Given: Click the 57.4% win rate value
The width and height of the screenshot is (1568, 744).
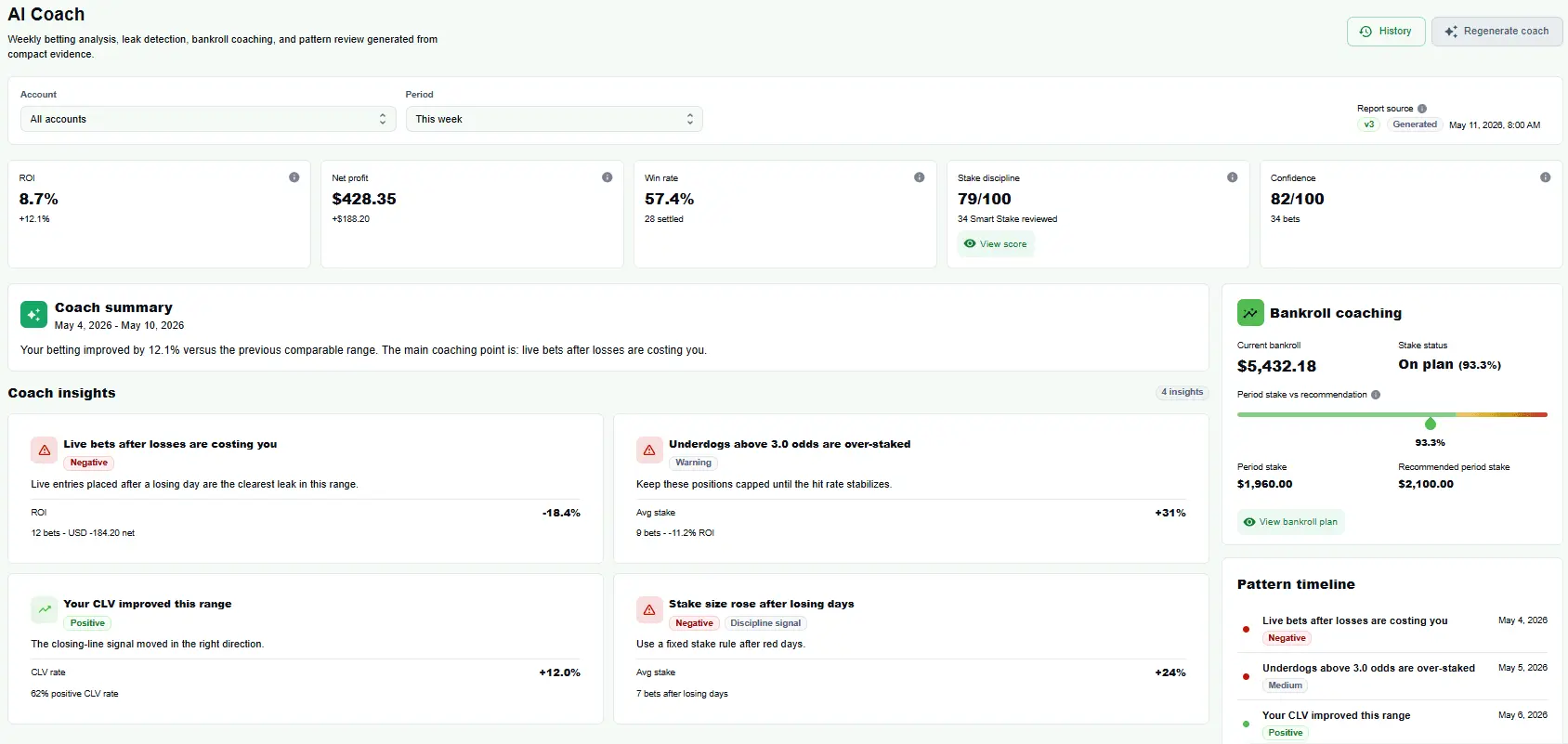Looking at the screenshot, I should [669, 199].
